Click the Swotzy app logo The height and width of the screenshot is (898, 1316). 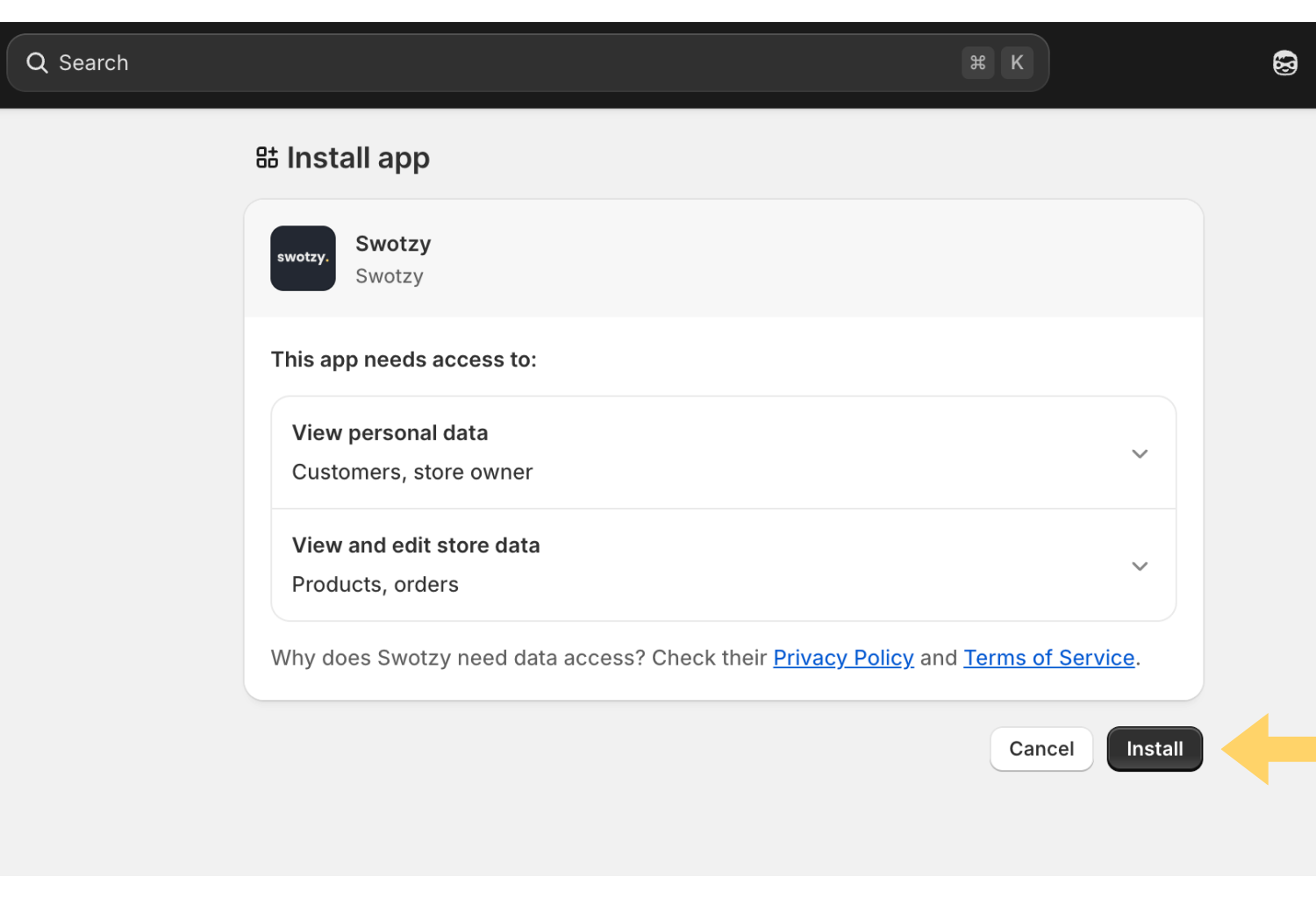pos(303,259)
